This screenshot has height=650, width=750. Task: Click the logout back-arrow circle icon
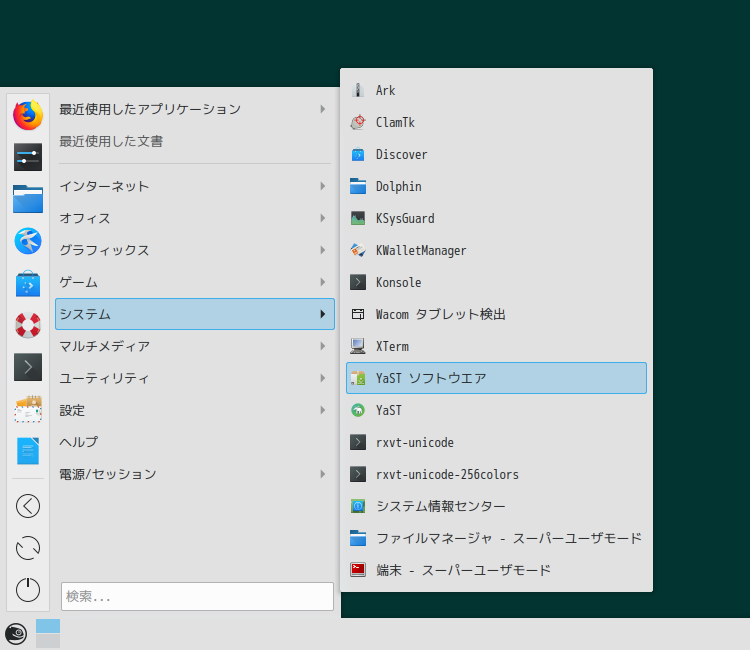(x=28, y=506)
